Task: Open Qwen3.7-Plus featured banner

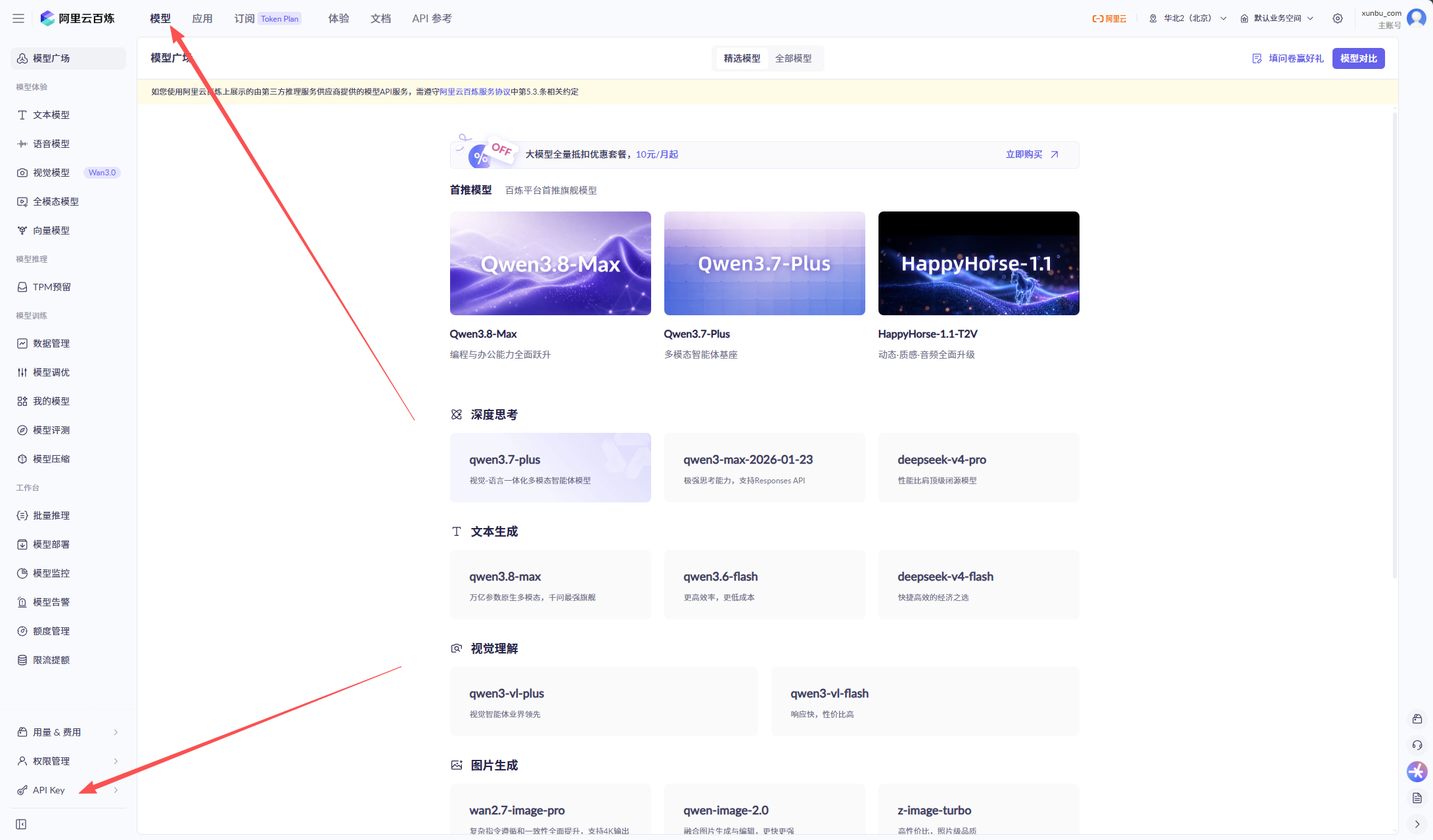Action: click(x=765, y=263)
